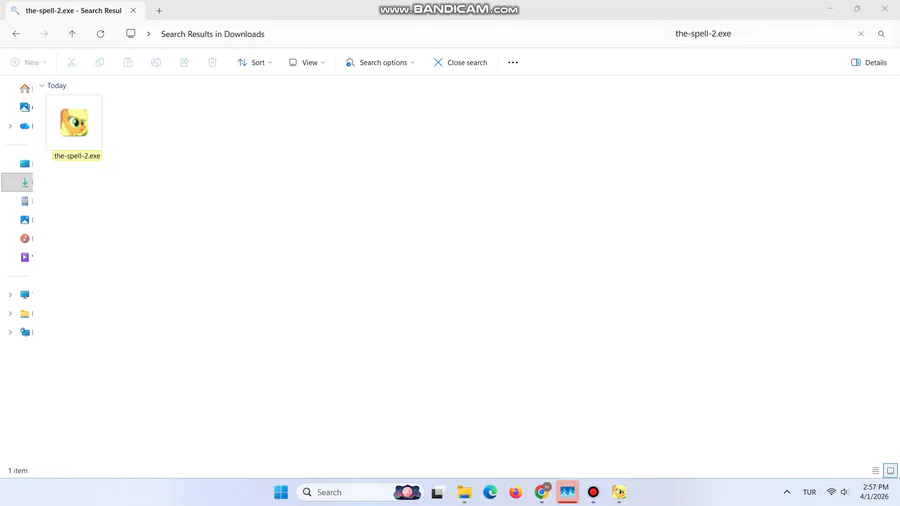Image resolution: width=900 pixels, height=506 pixels.
Task: Refresh the search results
Action: [x=100, y=34]
